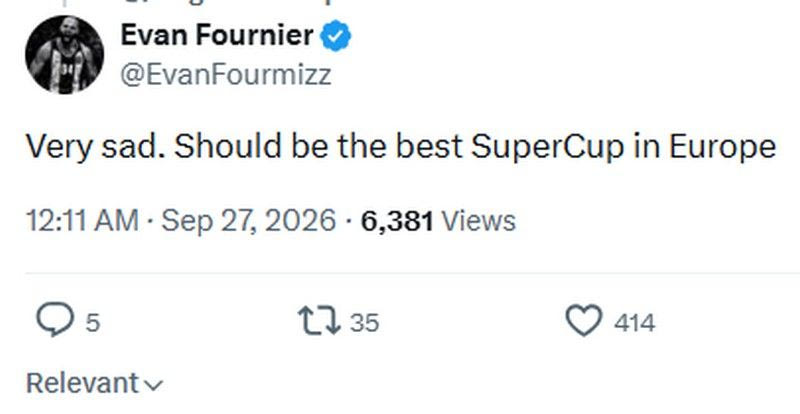The height and width of the screenshot is (414, 800).
Task: Open the Evan Fournier display name link
Action: [217, 35]
